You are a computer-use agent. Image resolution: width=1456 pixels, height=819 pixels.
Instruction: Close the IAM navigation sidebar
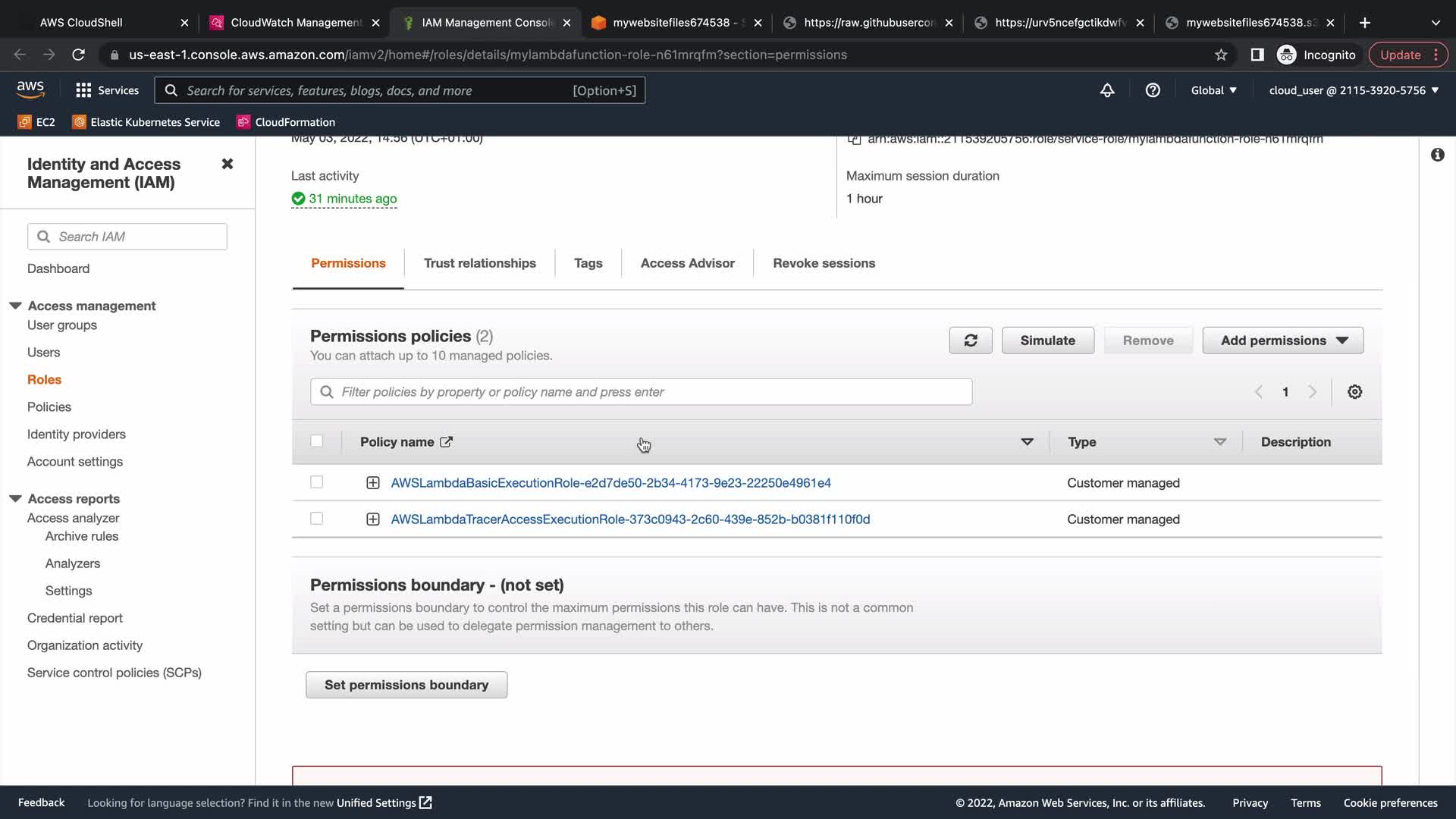[227, 164]
